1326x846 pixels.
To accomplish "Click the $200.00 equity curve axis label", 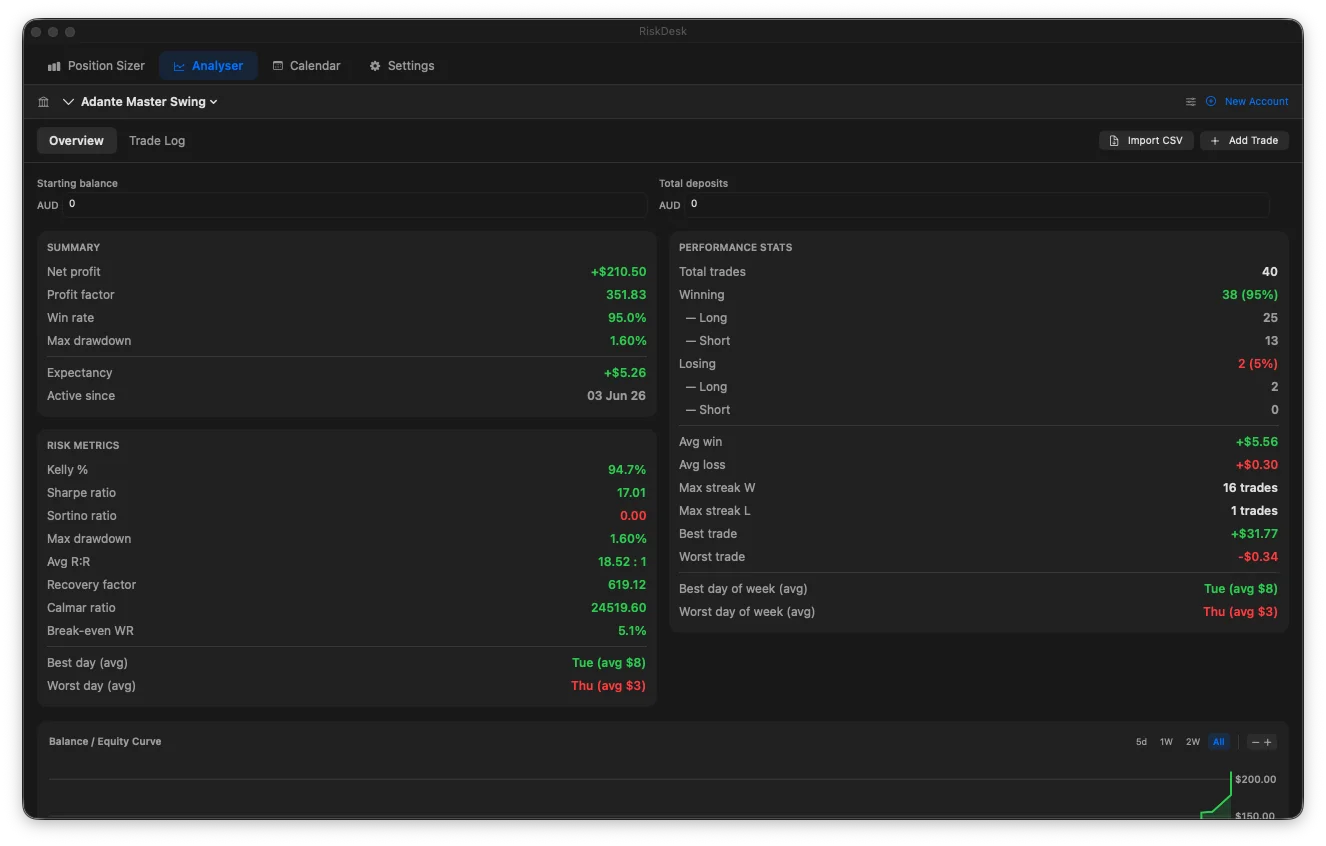I will [x=1255, y=779].
